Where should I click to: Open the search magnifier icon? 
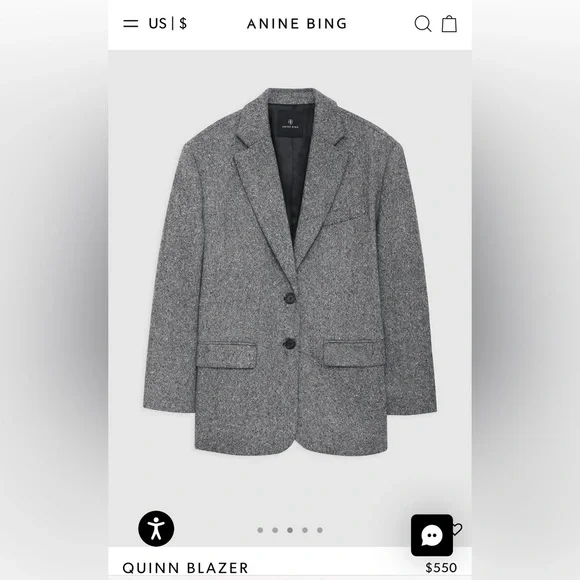[x=423, y=24]
